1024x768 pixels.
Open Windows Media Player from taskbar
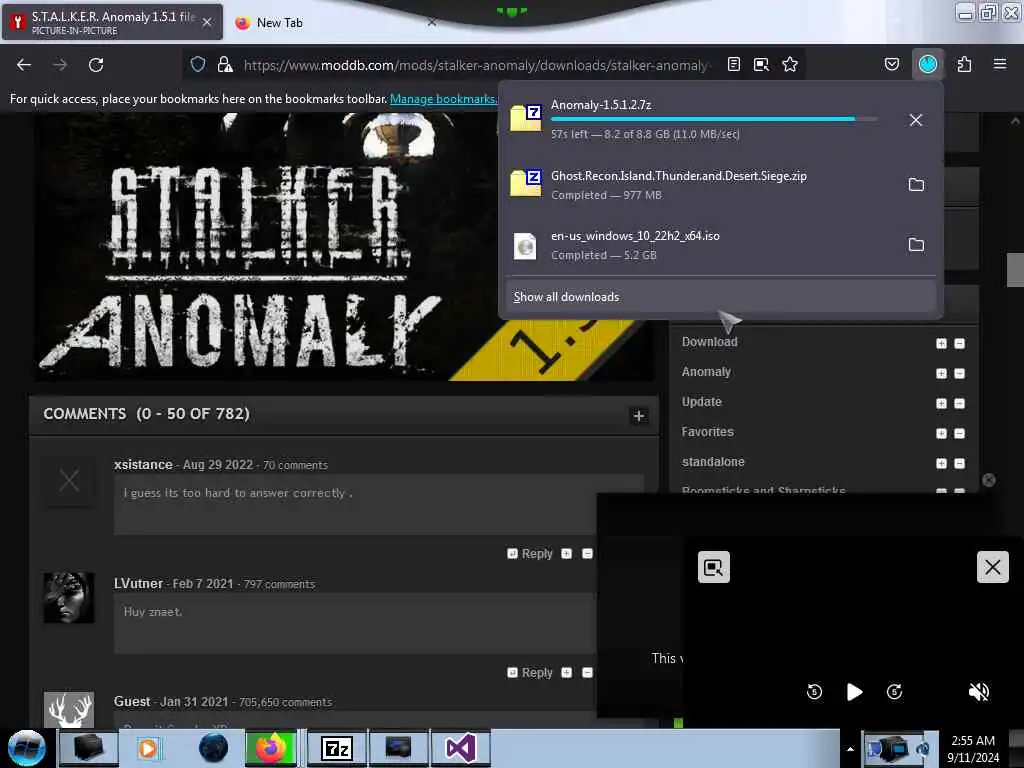point(148,748)
